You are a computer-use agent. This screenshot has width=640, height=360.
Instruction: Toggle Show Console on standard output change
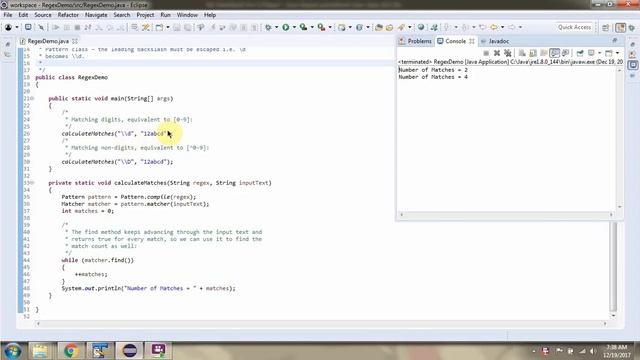coord(554,53)
